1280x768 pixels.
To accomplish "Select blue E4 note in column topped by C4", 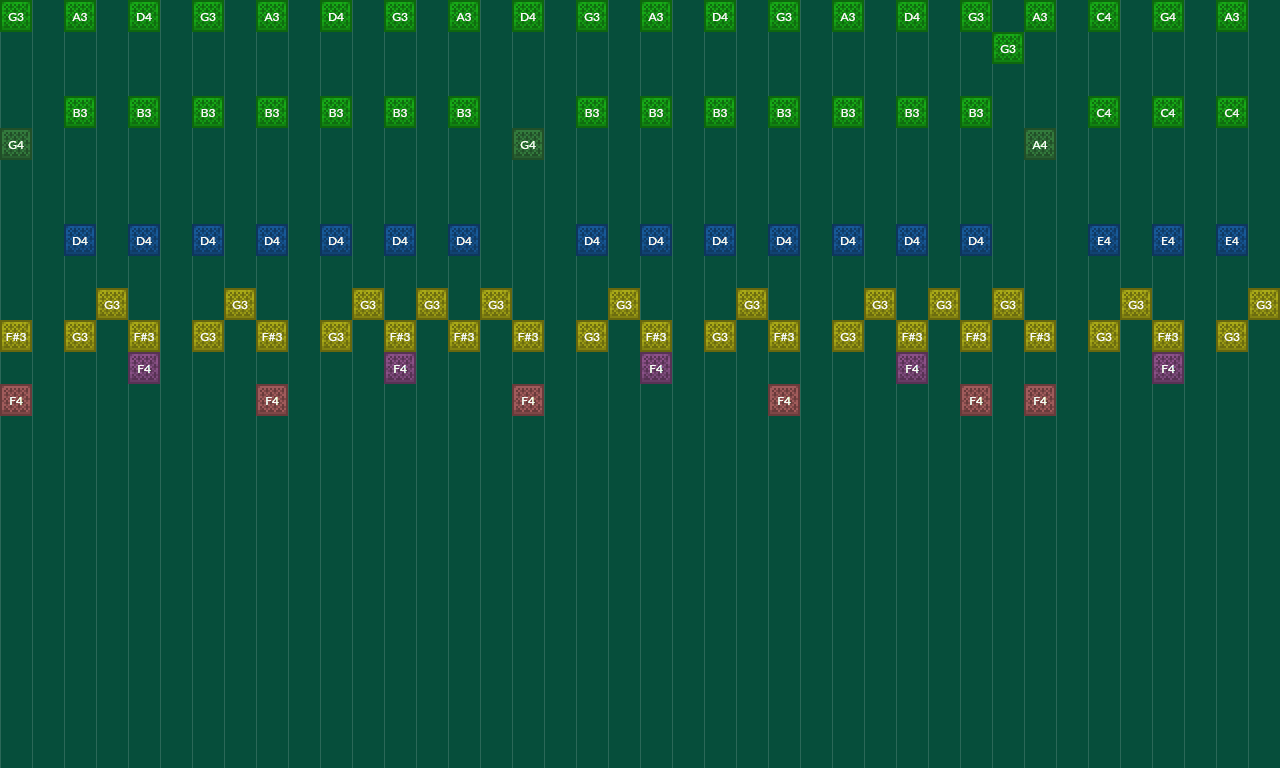I will point(1104,241).
